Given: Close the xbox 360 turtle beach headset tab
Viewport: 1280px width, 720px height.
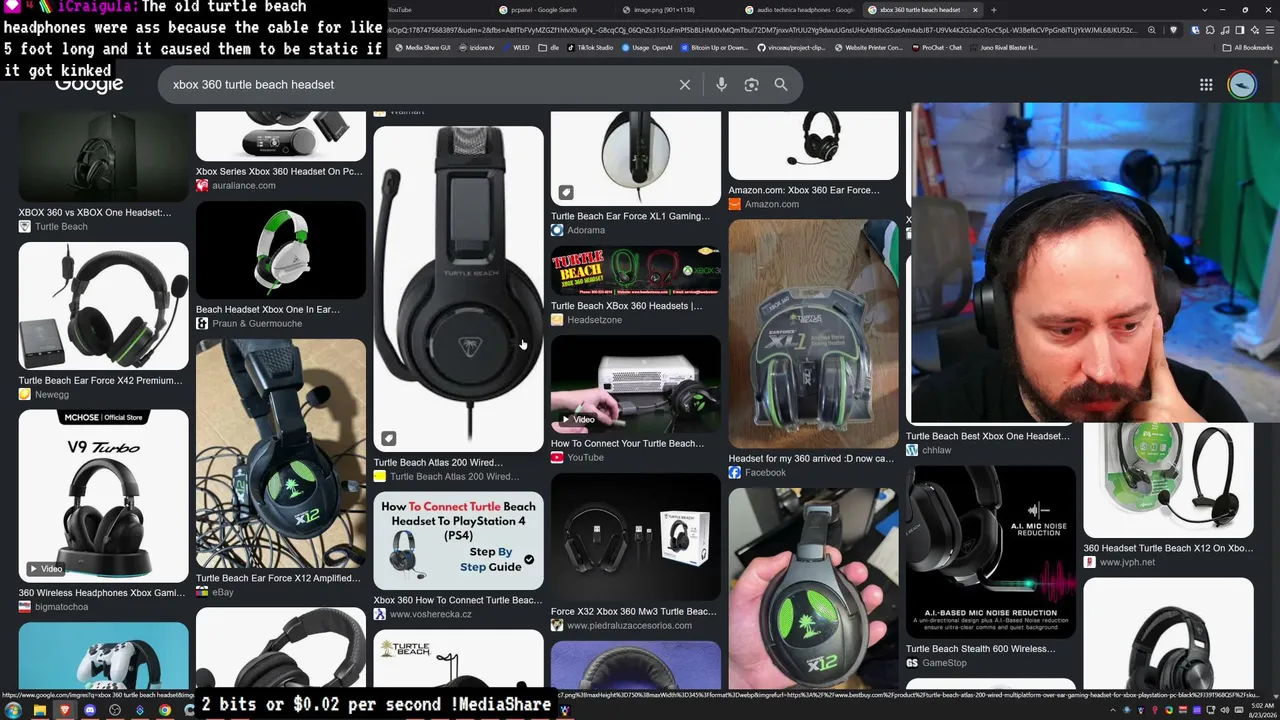Looking at the screenshot, I should click(975, 10).
